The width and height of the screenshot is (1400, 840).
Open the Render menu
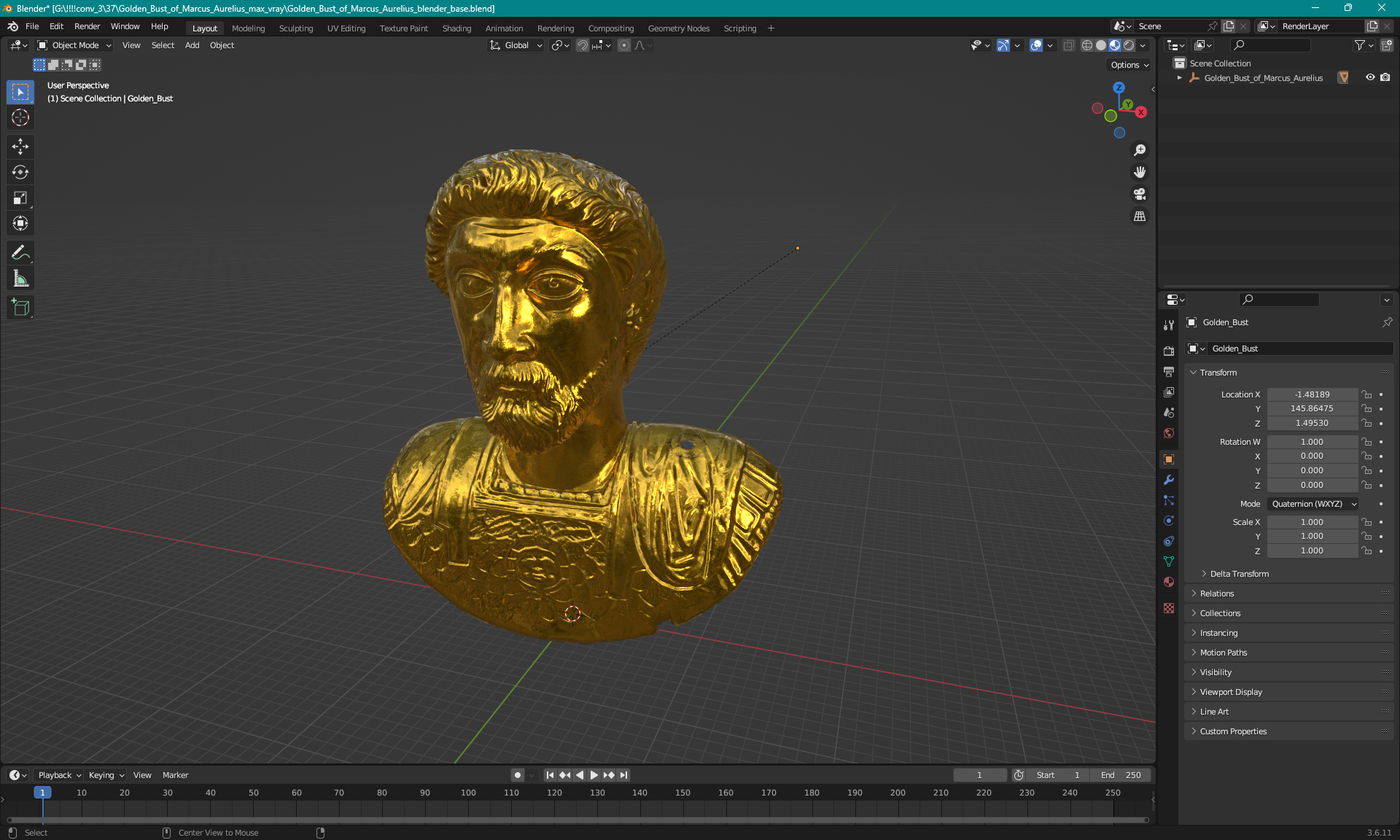(x=87, y=26)
